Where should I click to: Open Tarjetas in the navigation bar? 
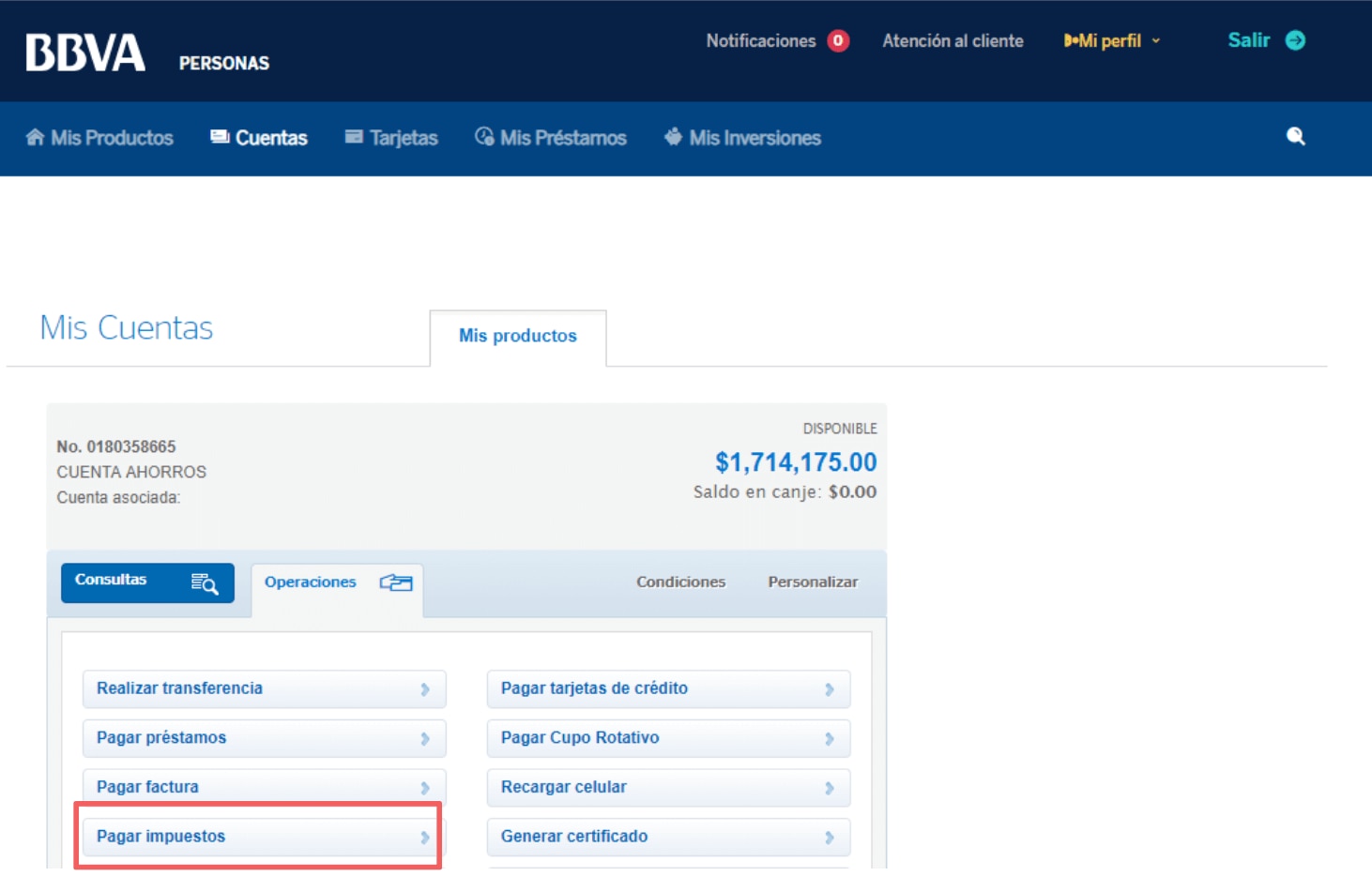pos(404,138)
